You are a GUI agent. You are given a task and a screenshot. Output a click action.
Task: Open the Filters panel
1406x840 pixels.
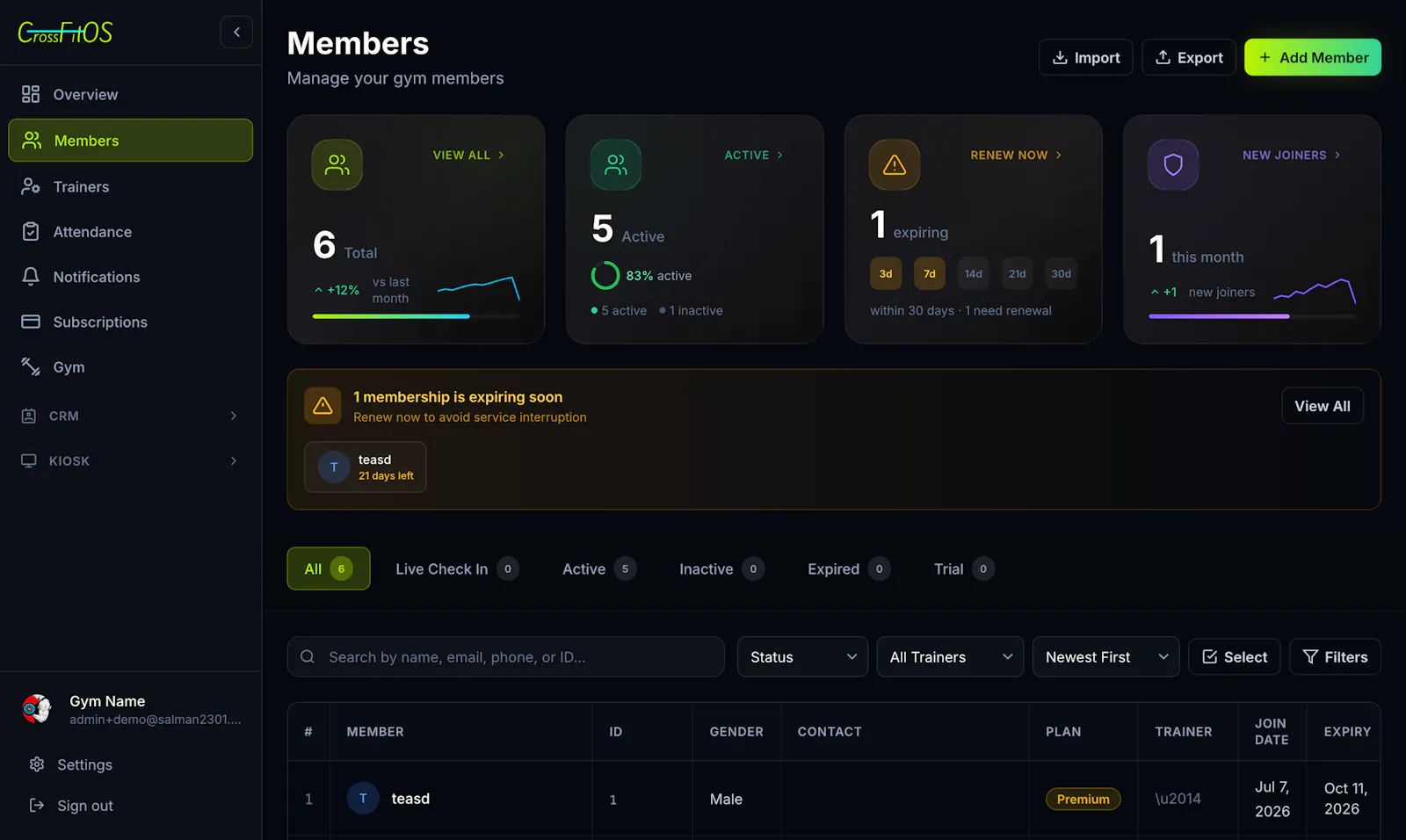[1335, 656]
